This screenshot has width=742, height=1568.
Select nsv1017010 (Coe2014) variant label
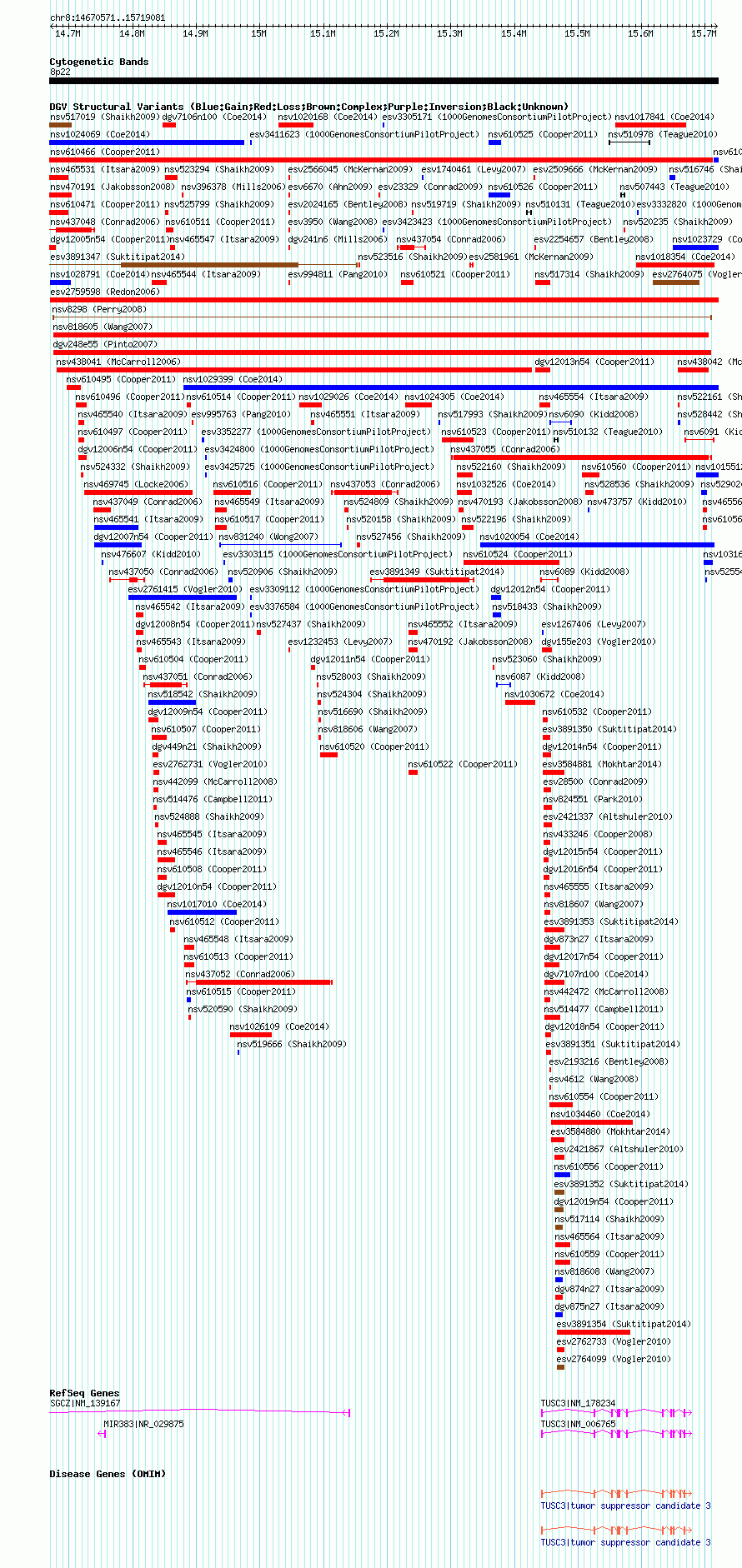click(x=217, y=904)
